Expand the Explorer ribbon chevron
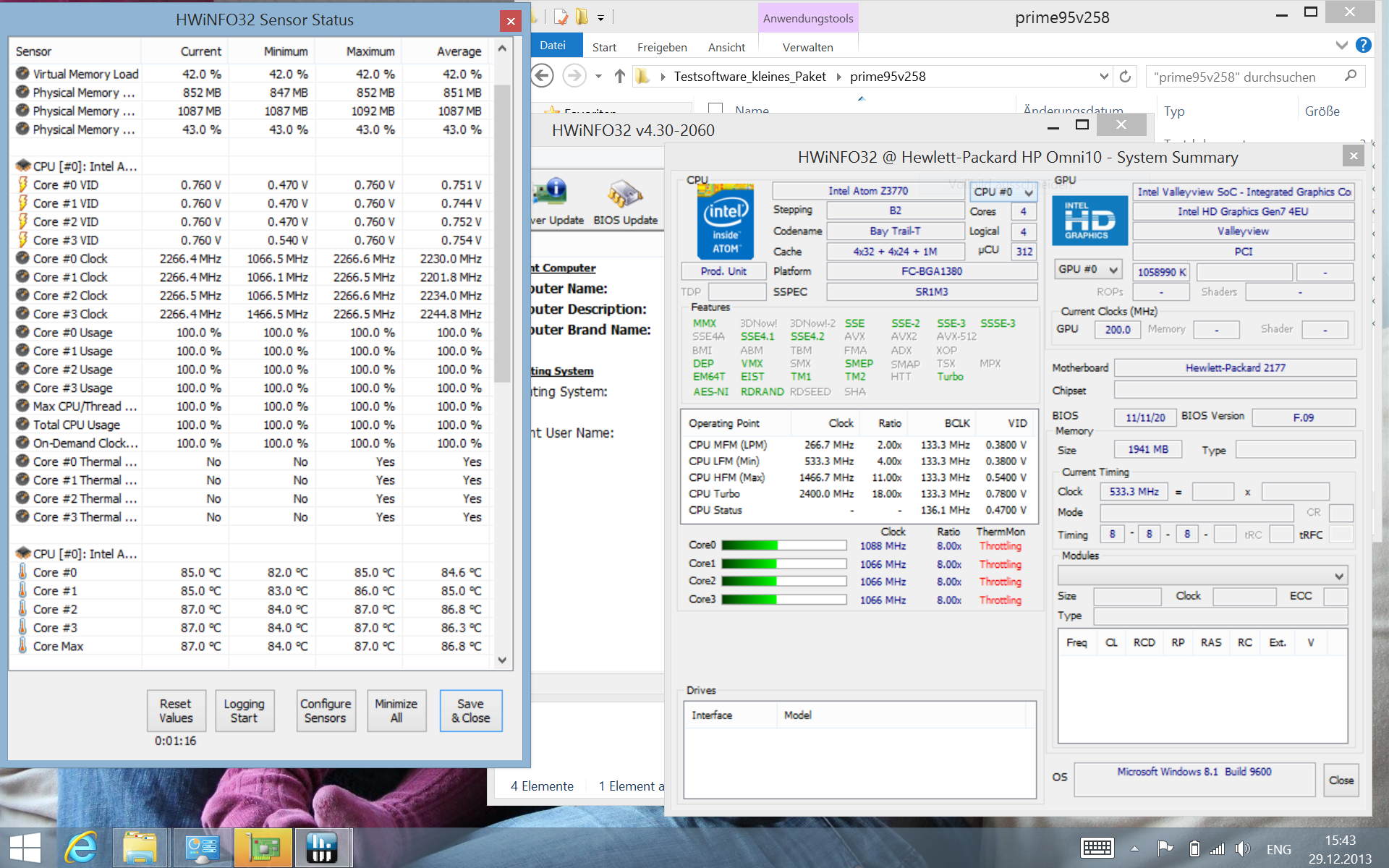This screenshot has width=1389, height=868. (x=1341, y=46)
